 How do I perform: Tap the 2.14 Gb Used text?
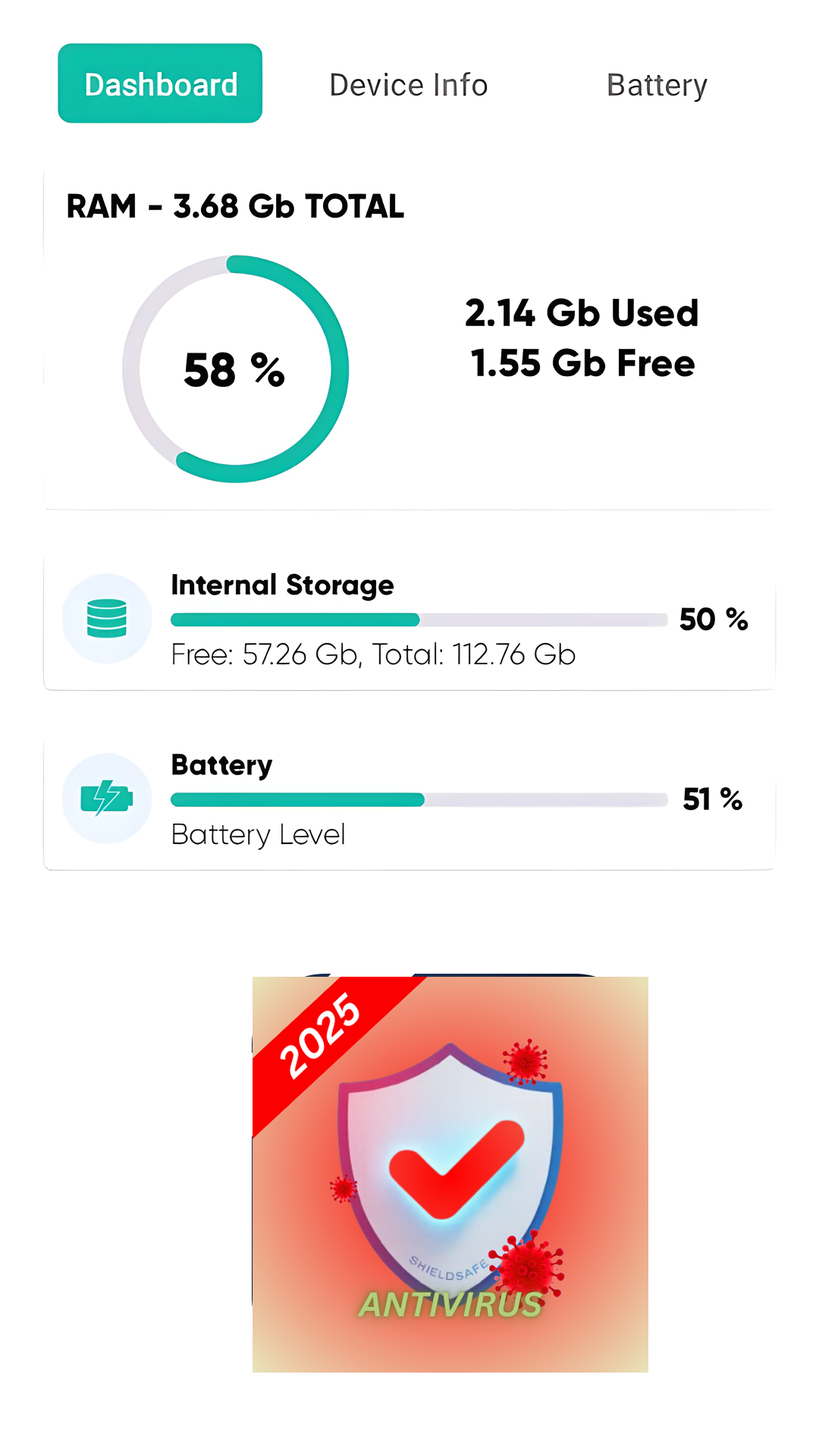click(582, 313)
